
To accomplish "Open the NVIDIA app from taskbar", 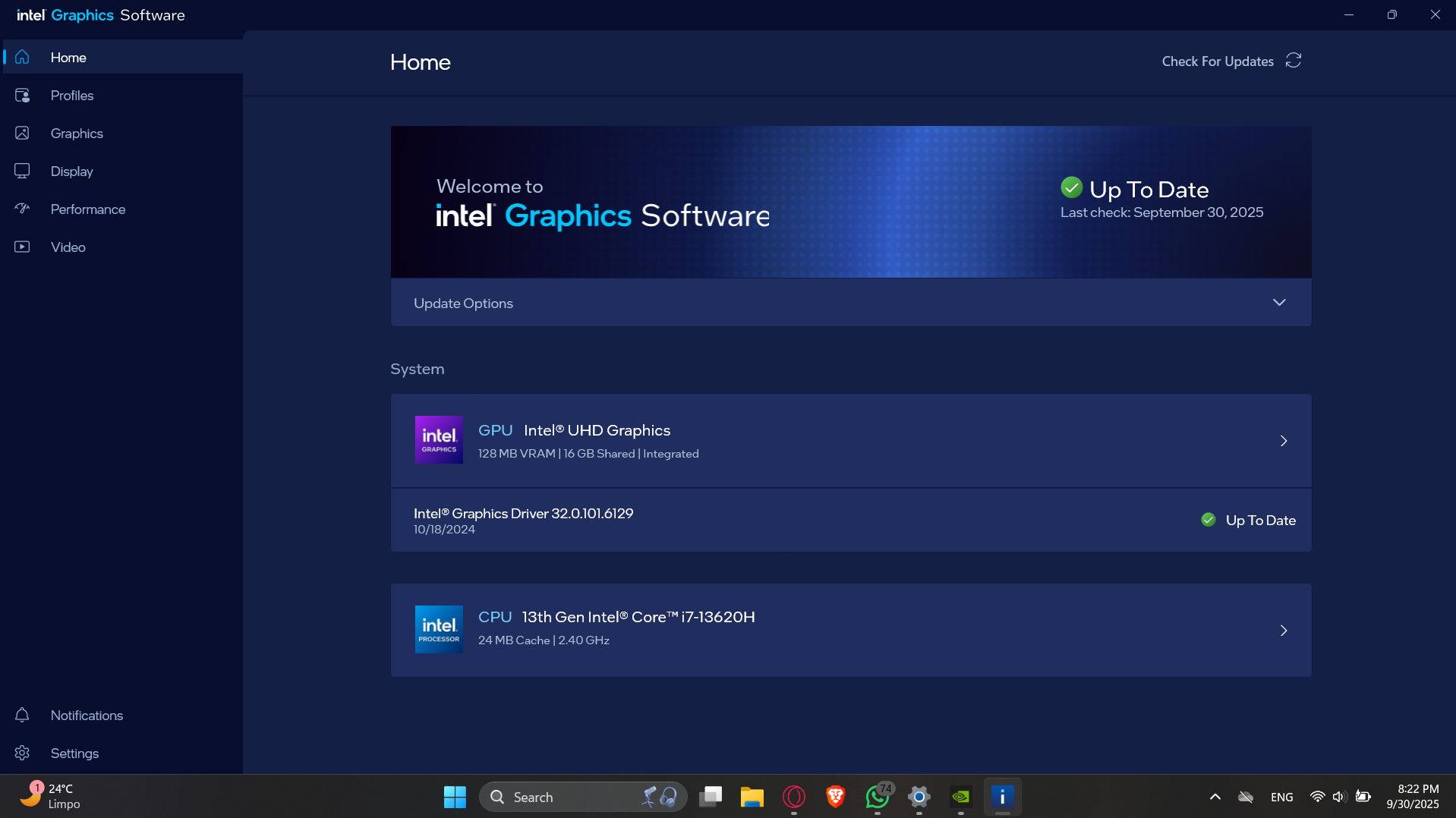I will pos(960,797).
